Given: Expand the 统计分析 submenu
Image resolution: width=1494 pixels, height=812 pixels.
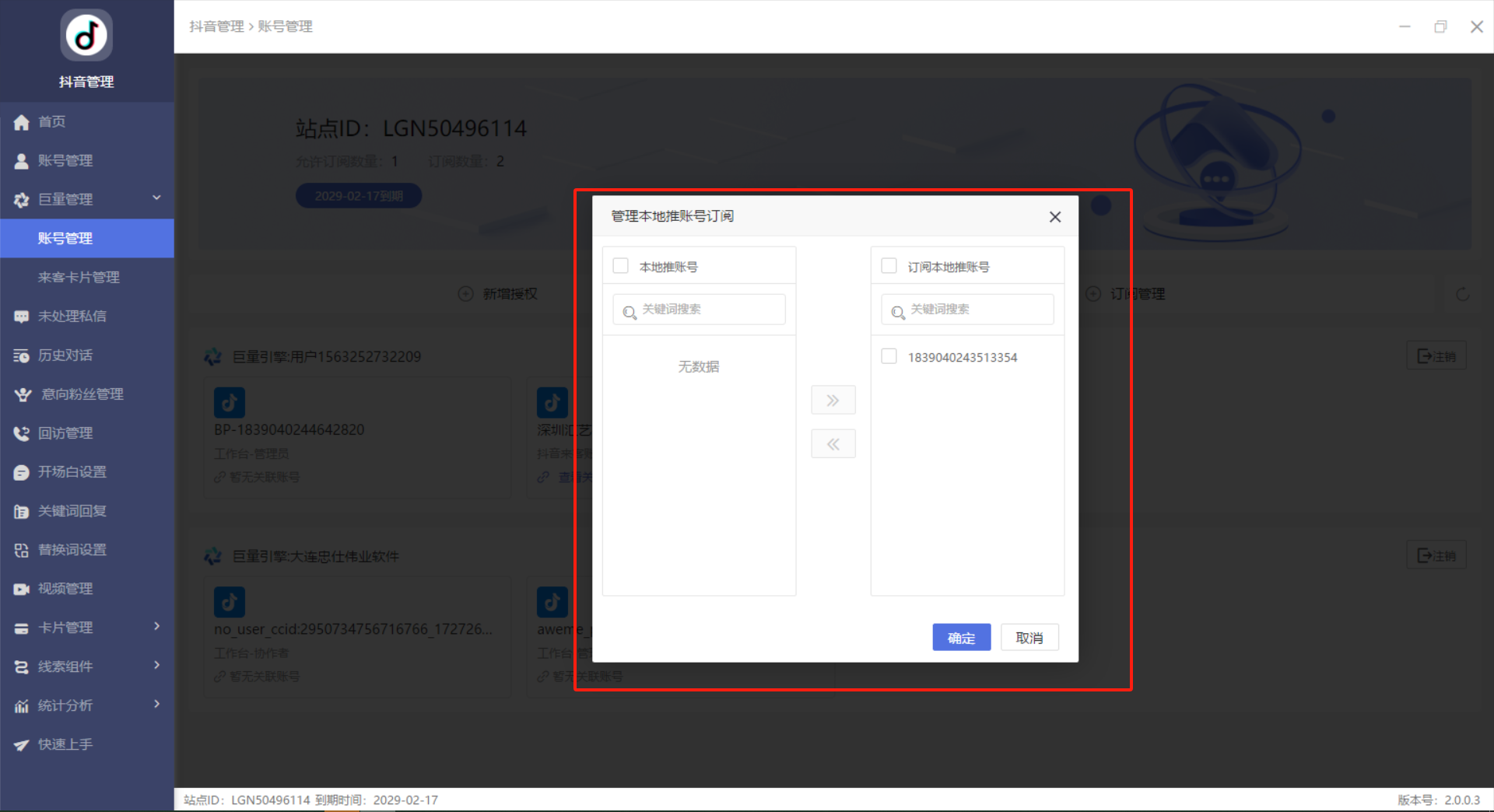Looking at the screenshot, I should click(x=156, y=705).
